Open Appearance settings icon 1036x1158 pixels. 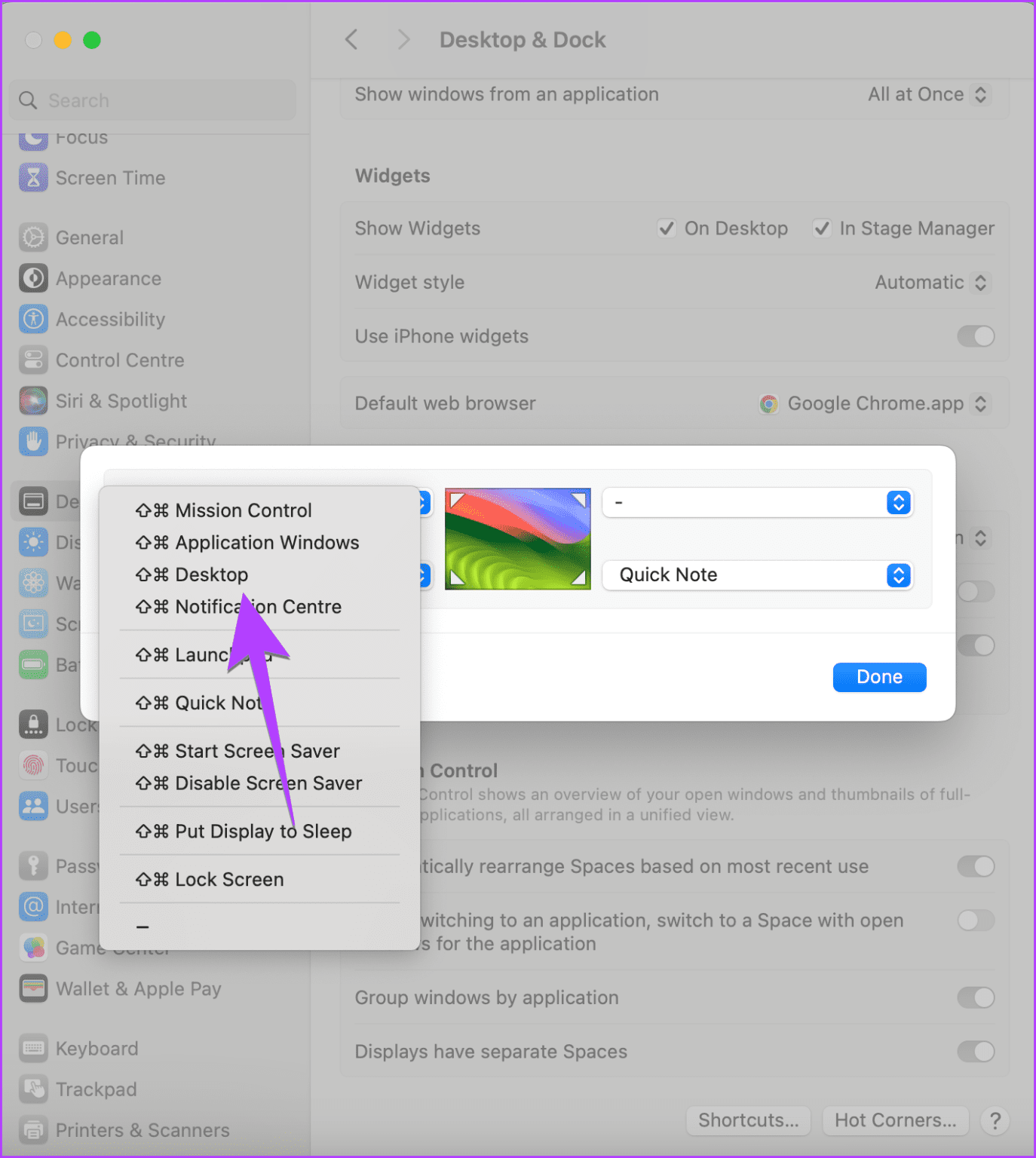pos(33,278)
